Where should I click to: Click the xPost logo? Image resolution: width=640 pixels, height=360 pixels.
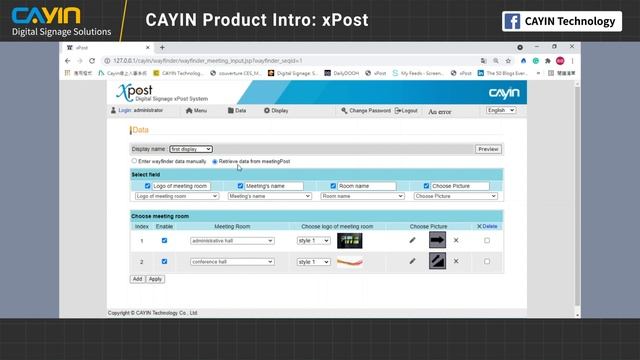(162, 93)
